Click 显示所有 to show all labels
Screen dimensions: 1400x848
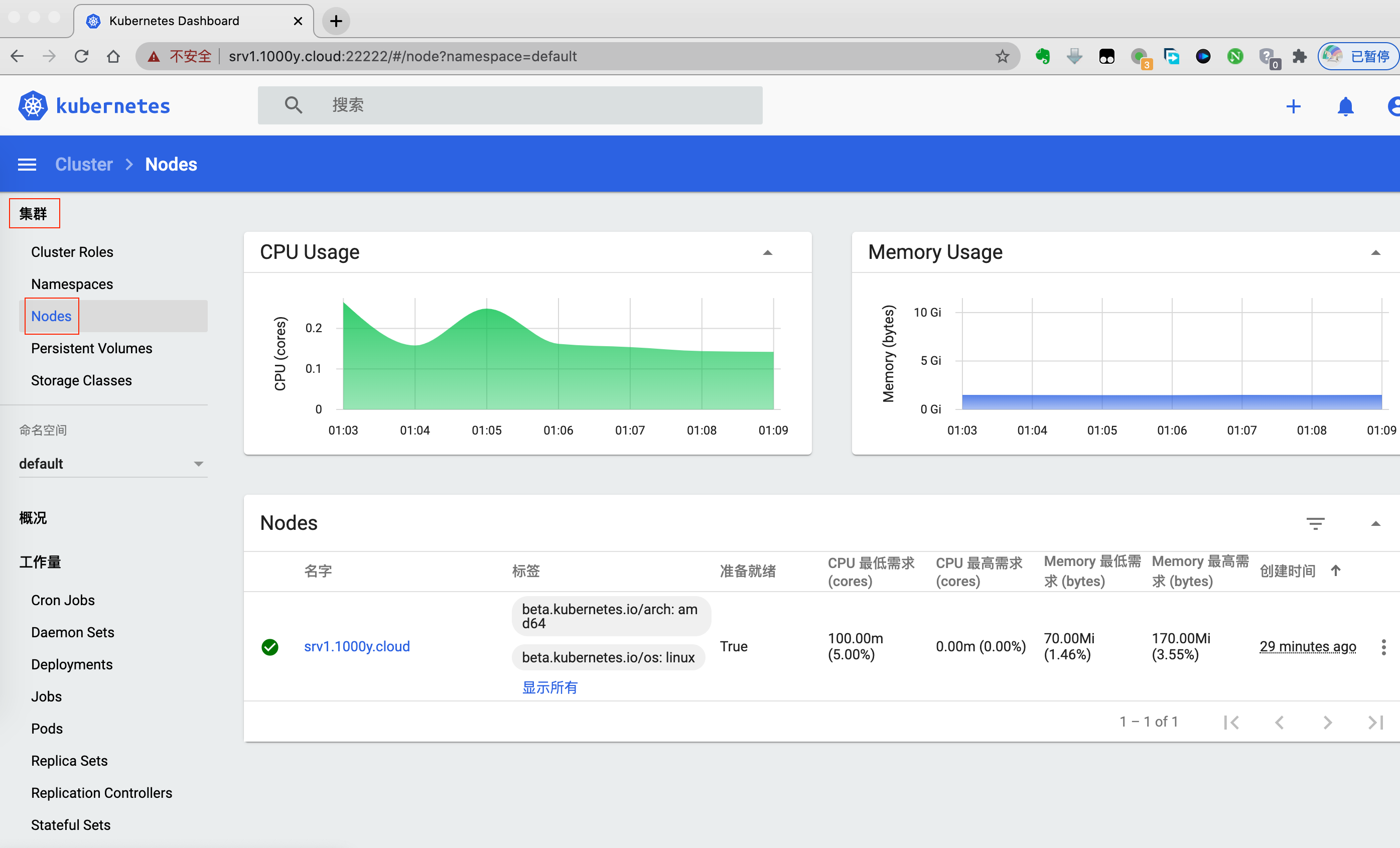pyautogui.click(x=549, y=688)
